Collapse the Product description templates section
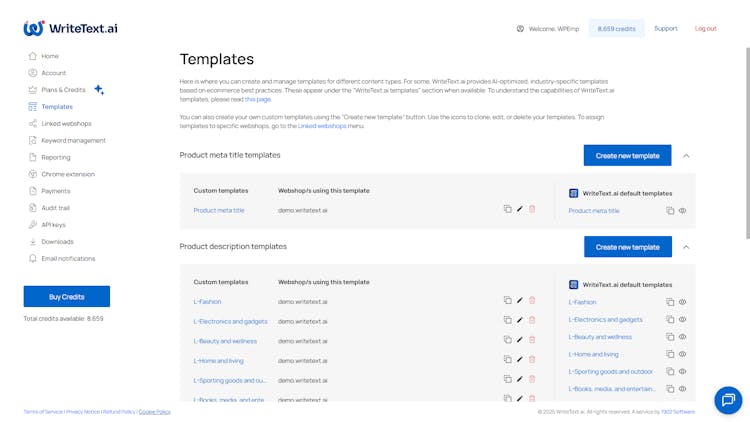The height and width of the screenshot is (422, 750). click(686, 246)
